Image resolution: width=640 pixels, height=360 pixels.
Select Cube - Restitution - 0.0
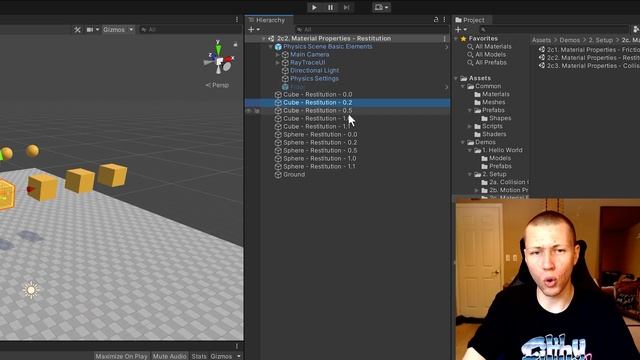(318, 94)
